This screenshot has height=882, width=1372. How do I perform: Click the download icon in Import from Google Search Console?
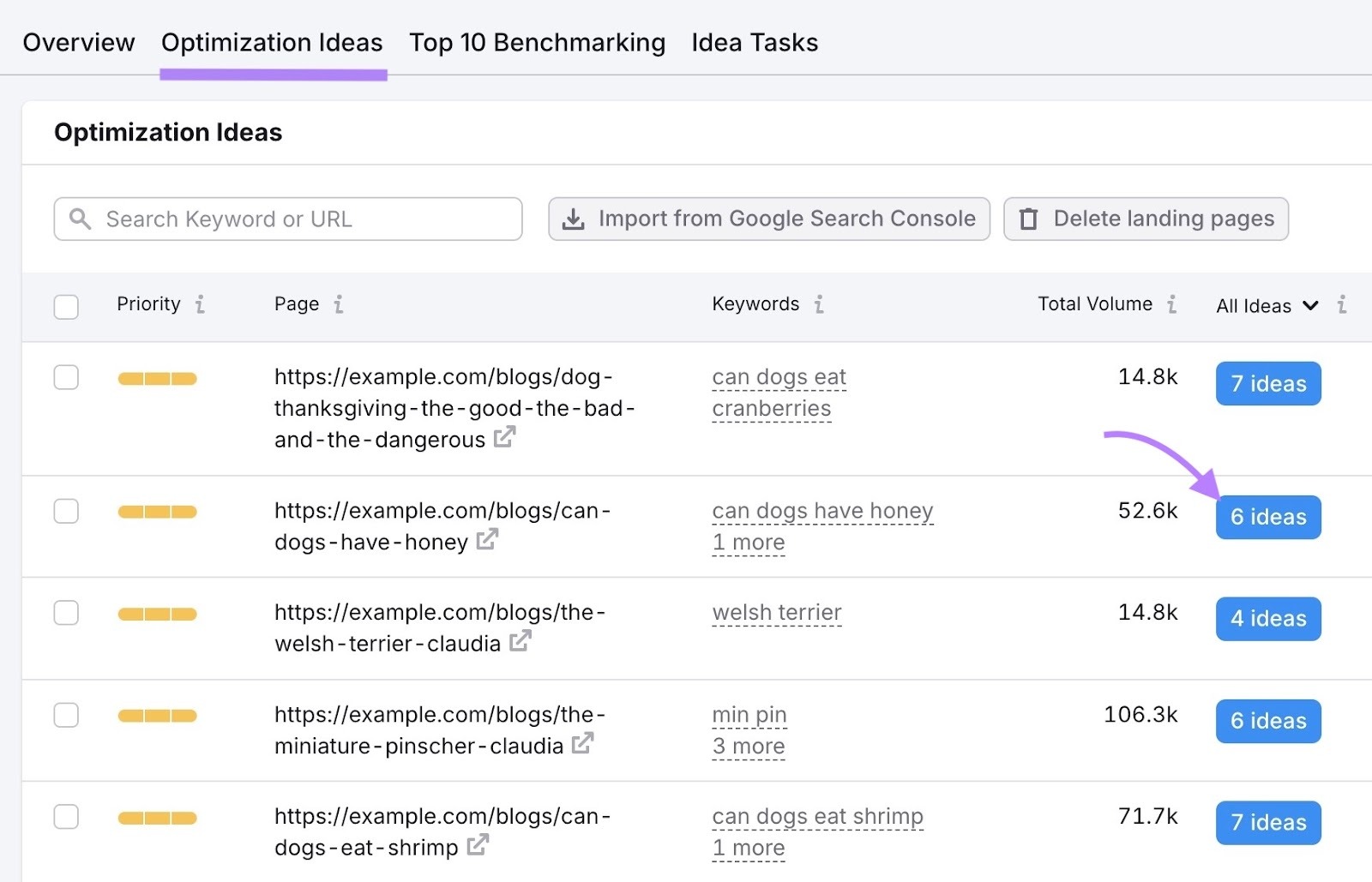click(x=573, y=219)
